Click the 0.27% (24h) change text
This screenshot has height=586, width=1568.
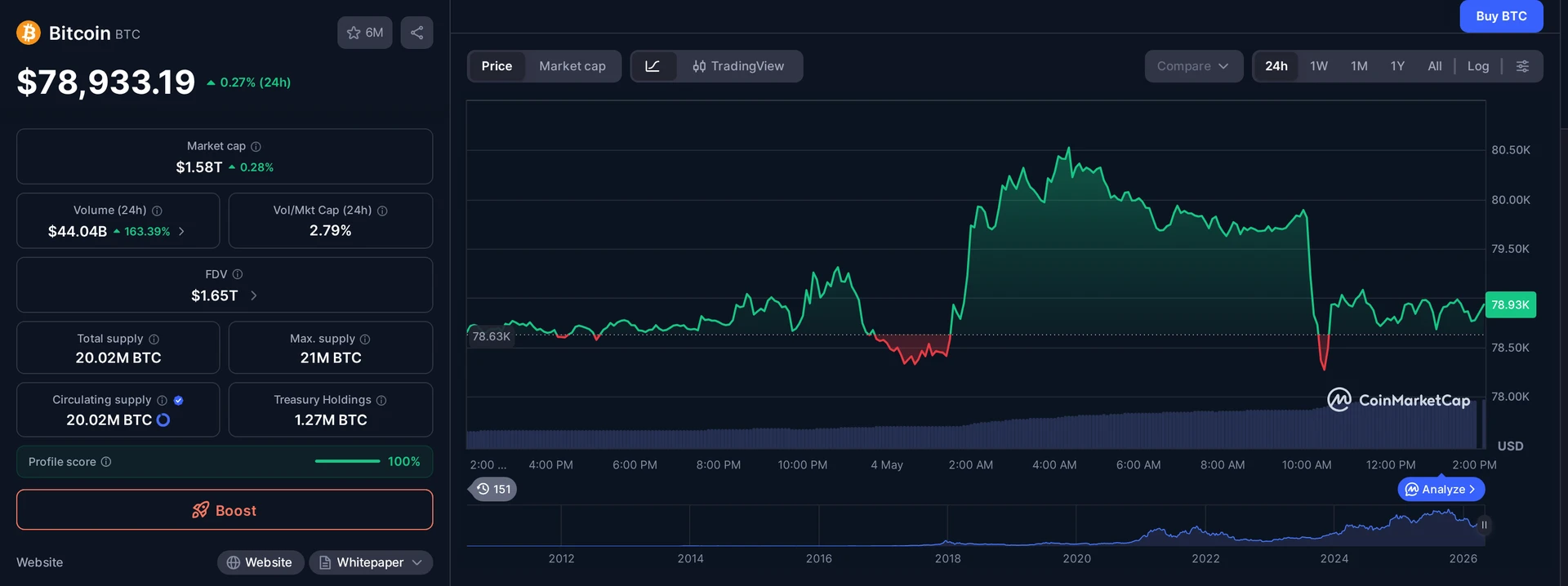[256, 82]
